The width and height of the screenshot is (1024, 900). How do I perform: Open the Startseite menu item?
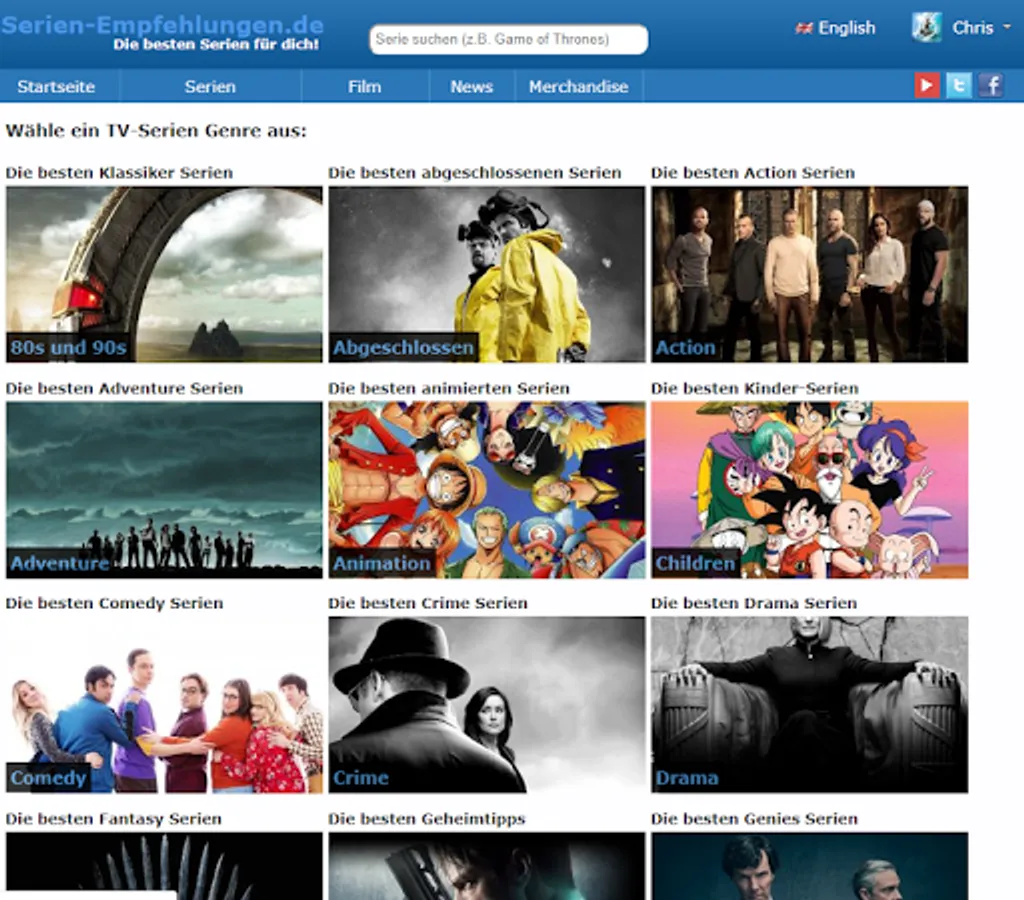[x=56, y=87]
